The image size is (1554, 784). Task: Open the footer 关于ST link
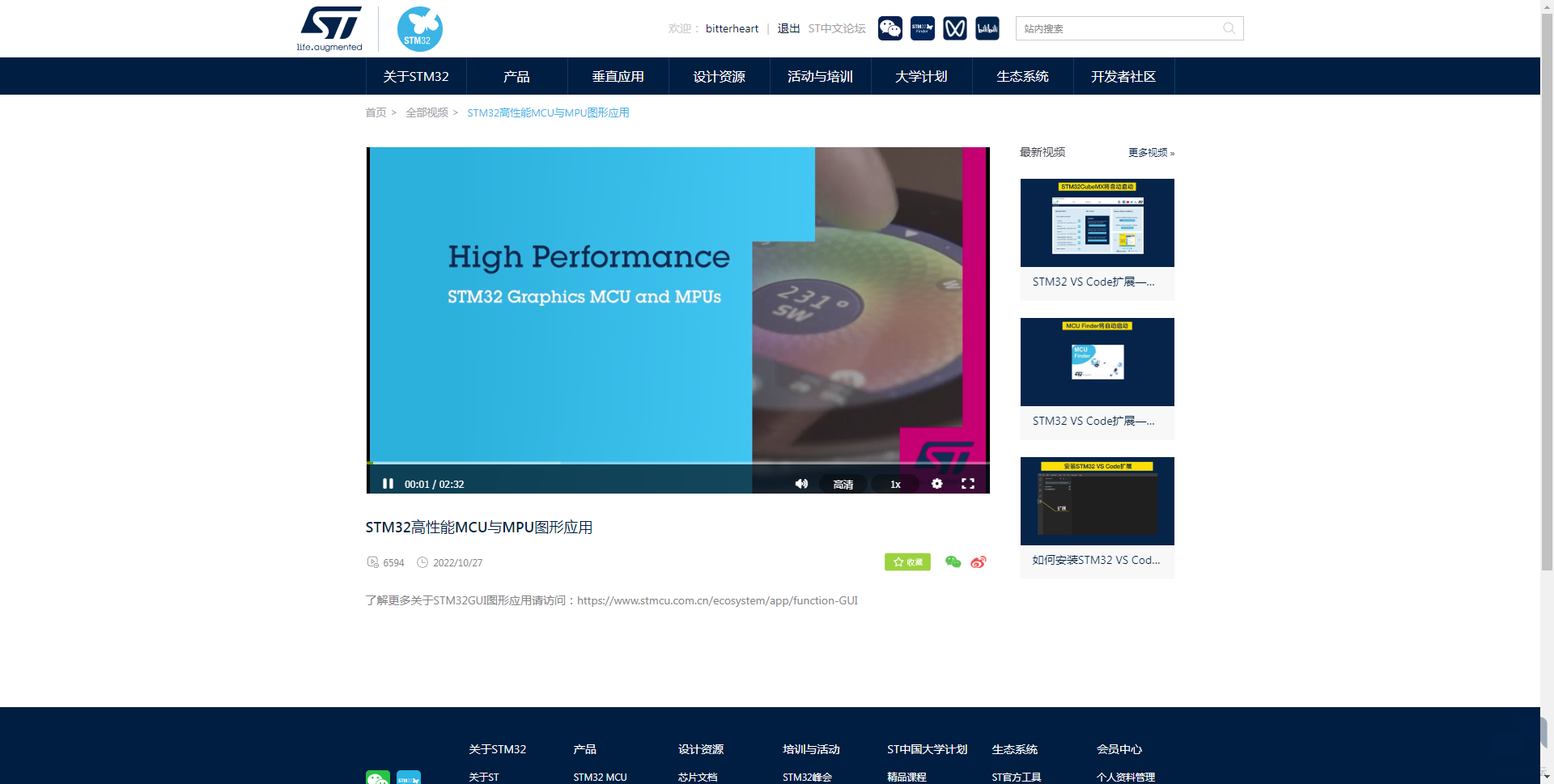point(484,777)
